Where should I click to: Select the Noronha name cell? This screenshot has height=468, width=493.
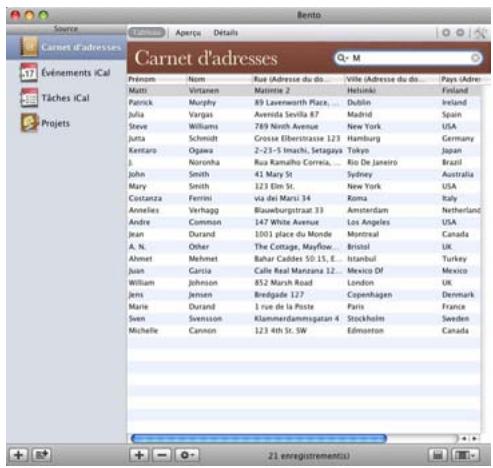(x=204, y=162)
